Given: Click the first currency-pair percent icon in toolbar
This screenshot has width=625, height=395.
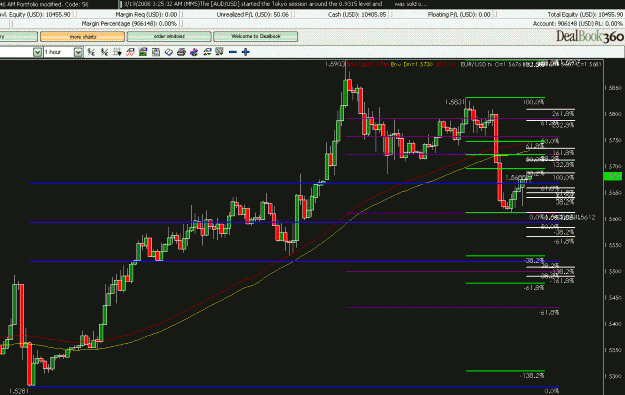Looking at the screenshot, I should point(91,52).
